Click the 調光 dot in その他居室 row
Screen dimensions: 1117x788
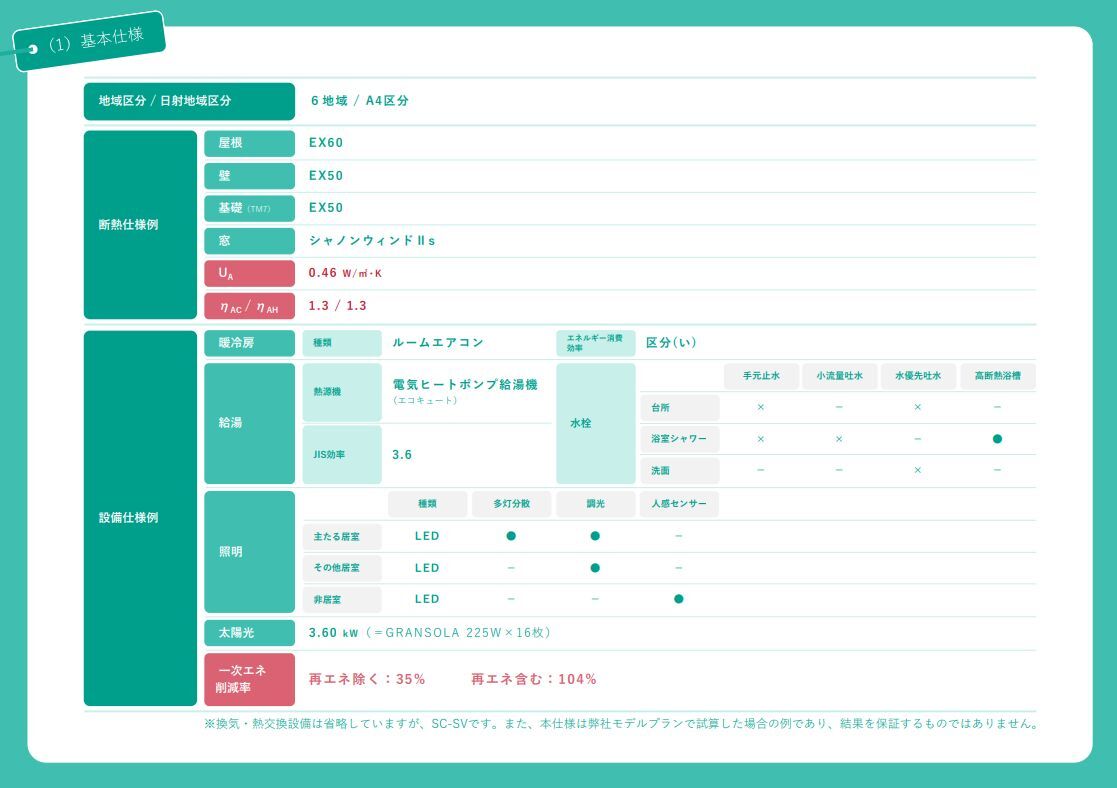point(595,568)
